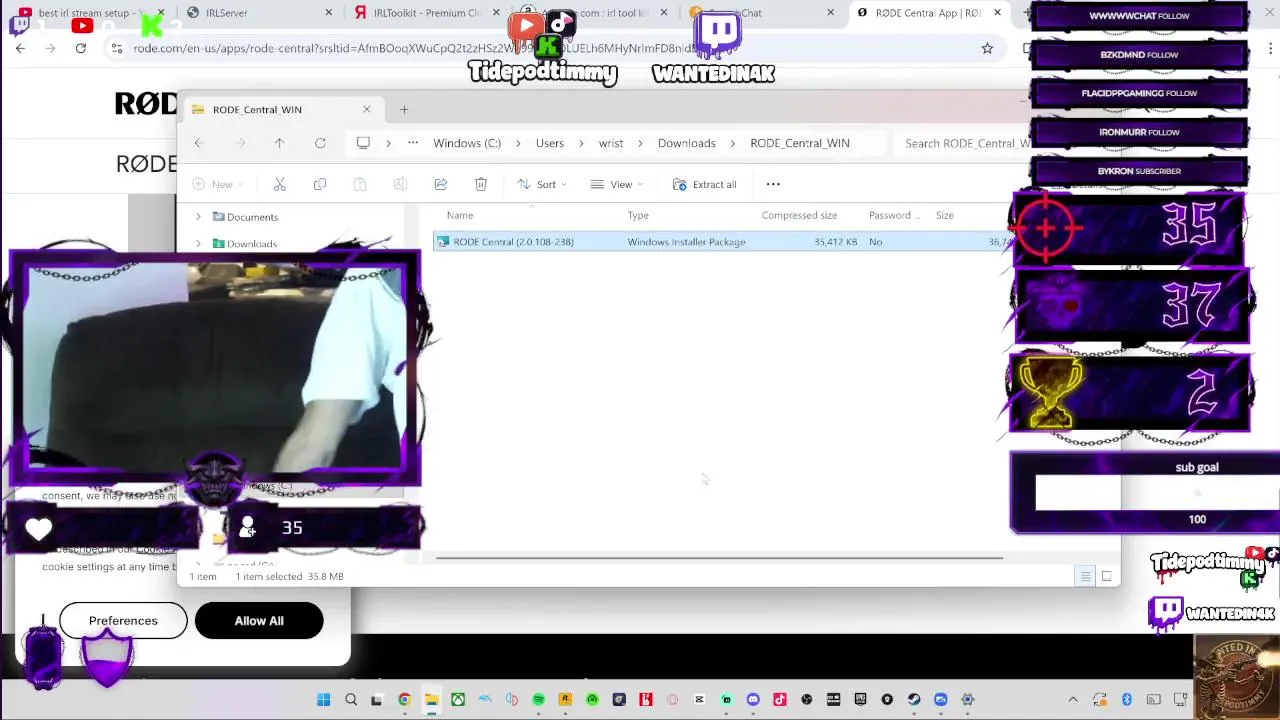This screenshot has width=1280, height=720.
Task: Expand hidden breadcrumb path ellipsis
Action: pyautogui.click(x=413, y=143)
